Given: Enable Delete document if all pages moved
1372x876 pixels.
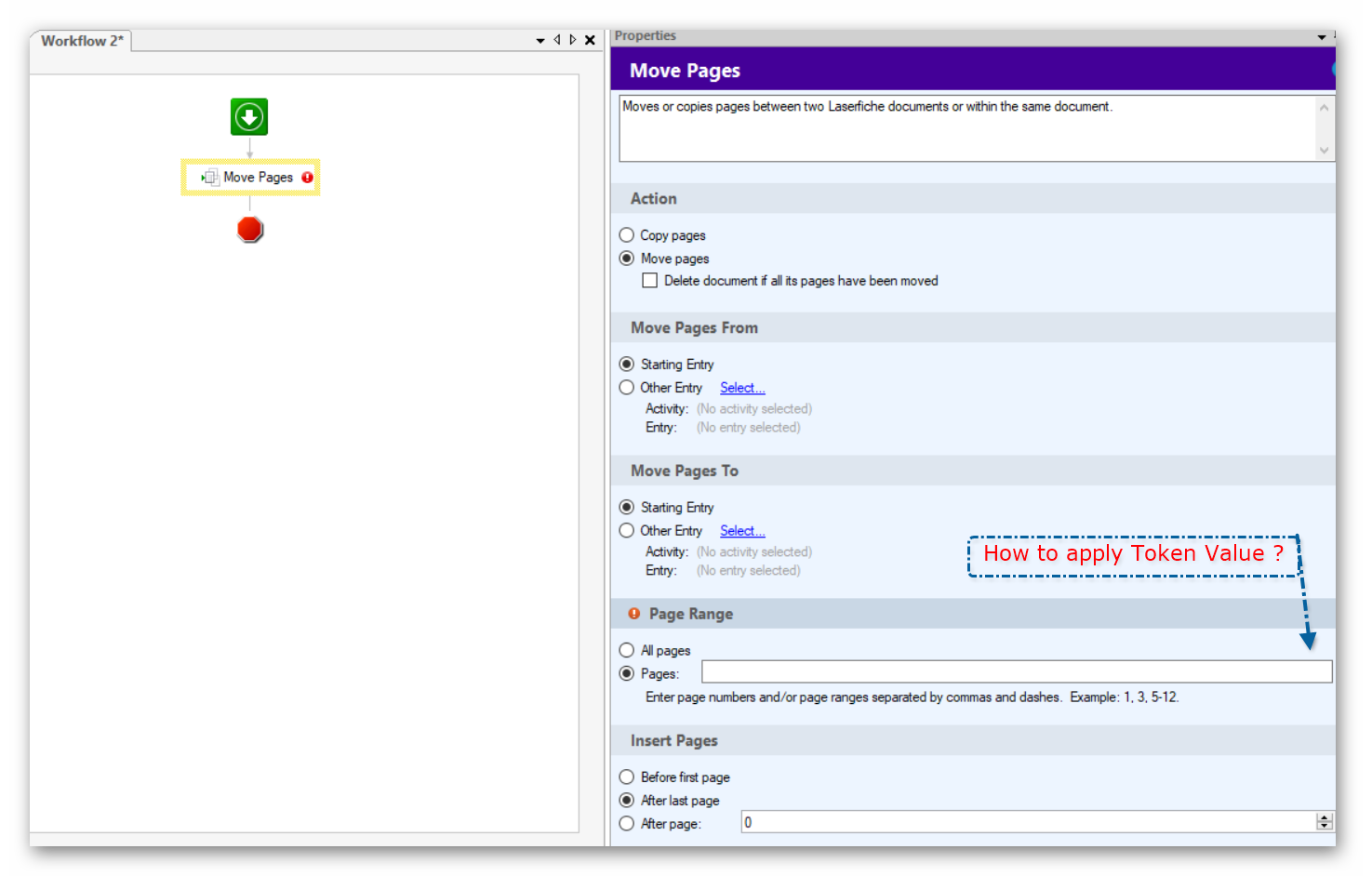Looking at the screenshot, I should pos(650,281).
